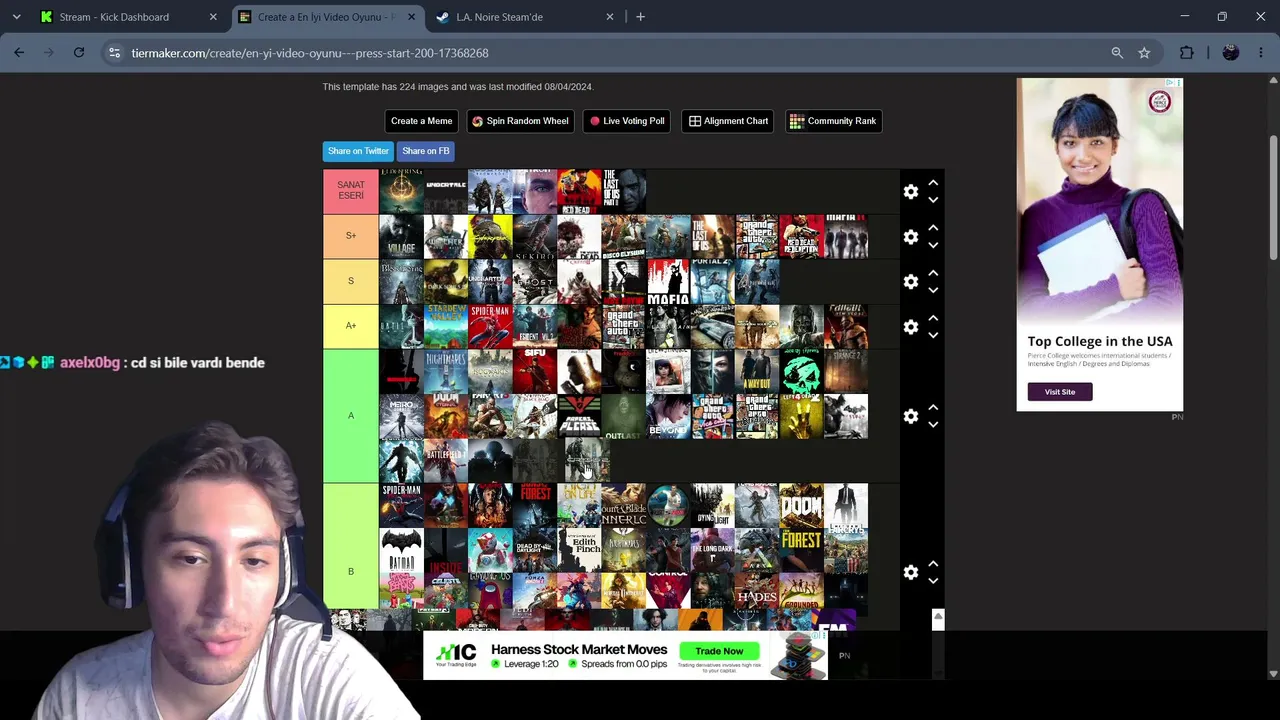
Task: Open settings gear for A+ tier
Action: [911, 326]
